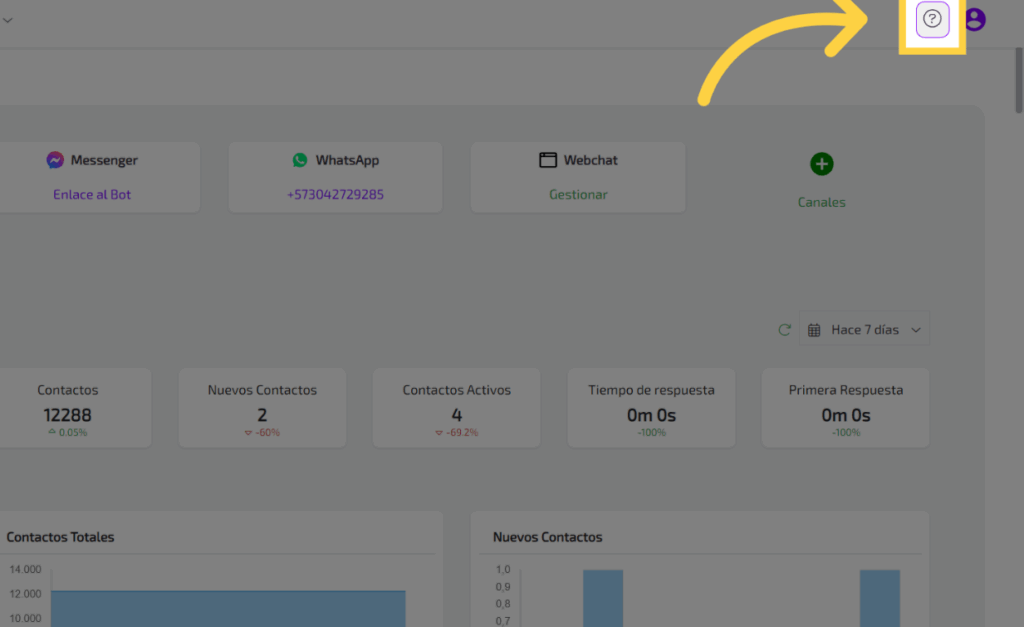Select the Contactos stat card
The height and width of the screenshot is (627, 1024).
pos(68,408)
